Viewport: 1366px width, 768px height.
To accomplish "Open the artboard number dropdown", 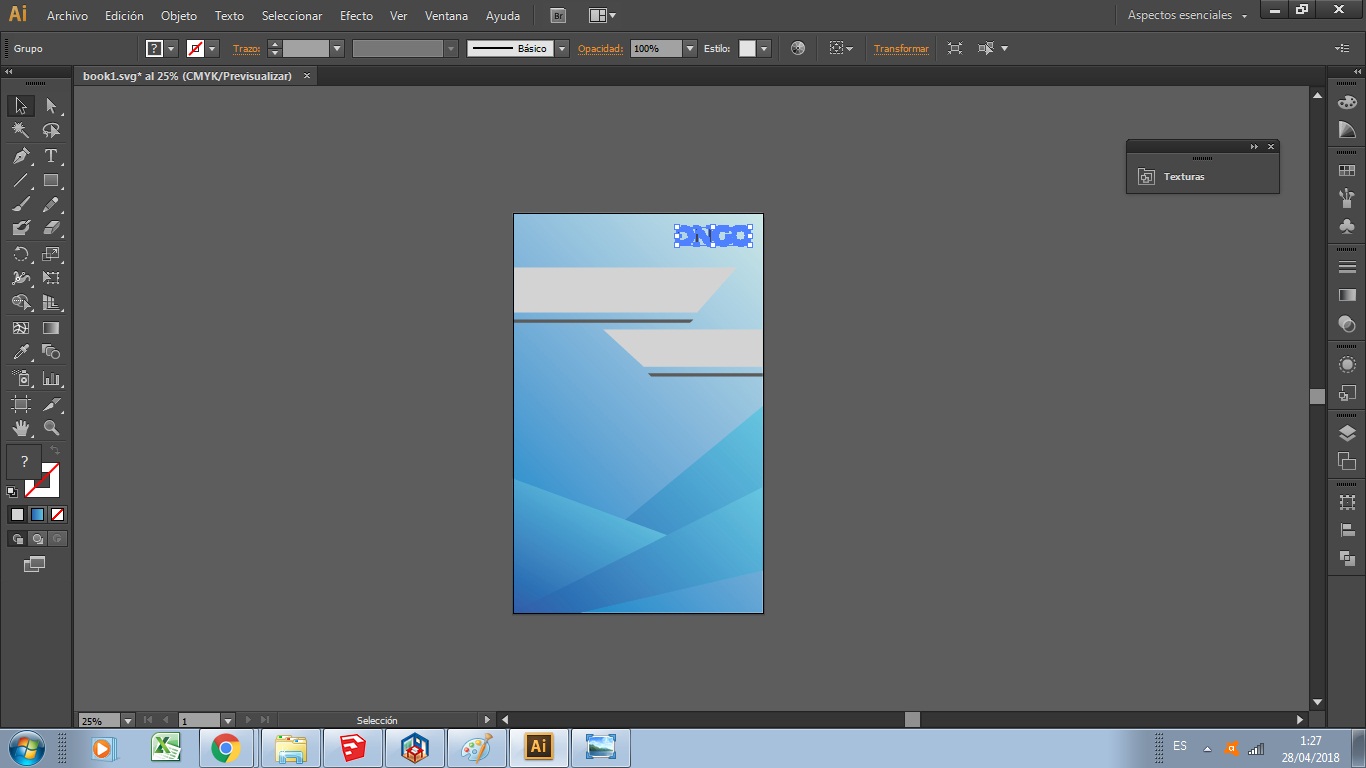I will (x=228, y=720).
